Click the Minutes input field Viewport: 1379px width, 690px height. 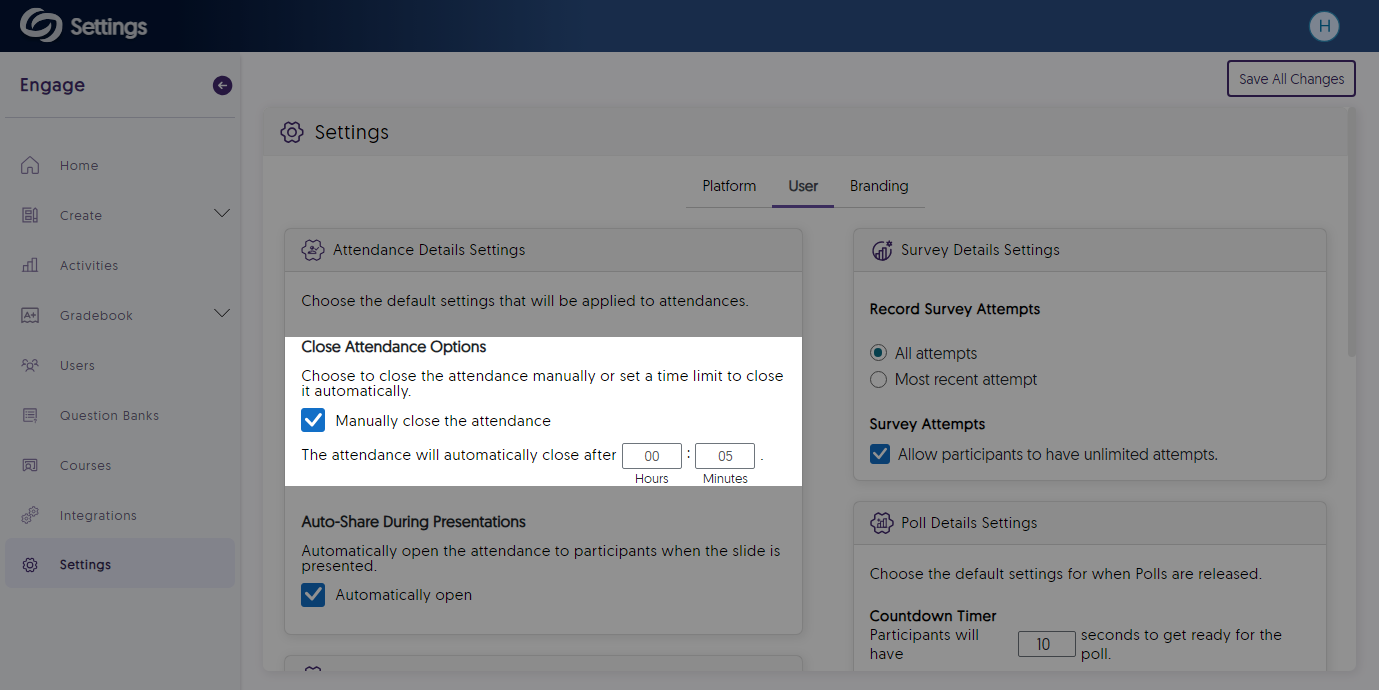pyautogui.click(x=725, y=456)
